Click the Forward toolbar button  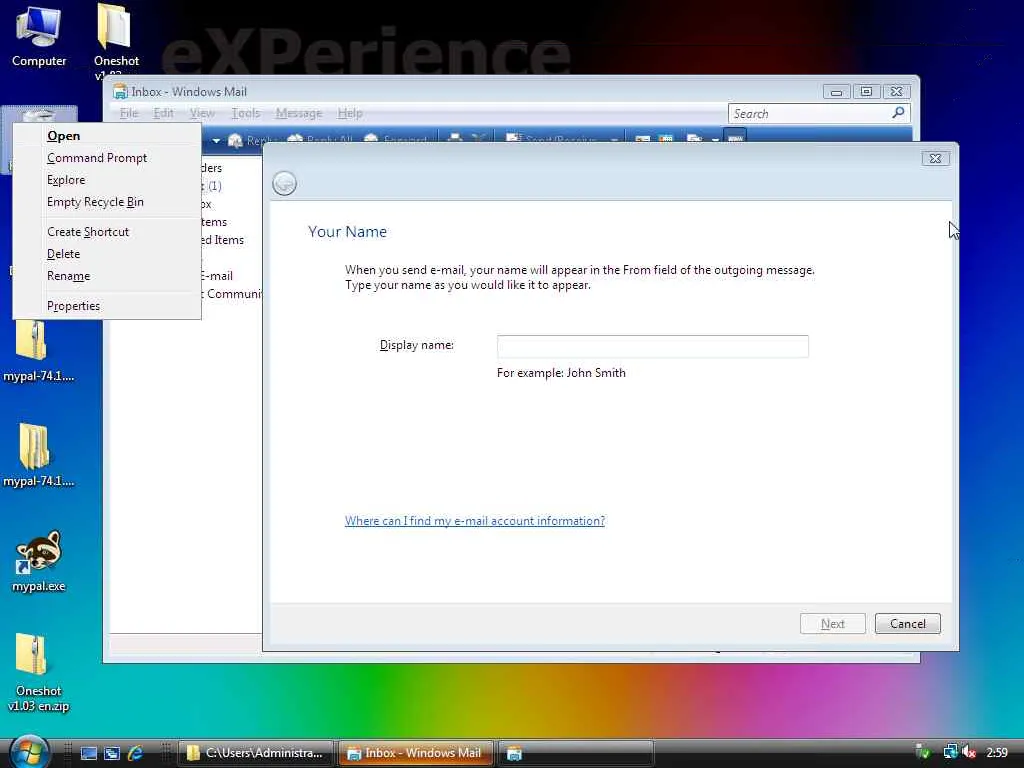point(396,139)
